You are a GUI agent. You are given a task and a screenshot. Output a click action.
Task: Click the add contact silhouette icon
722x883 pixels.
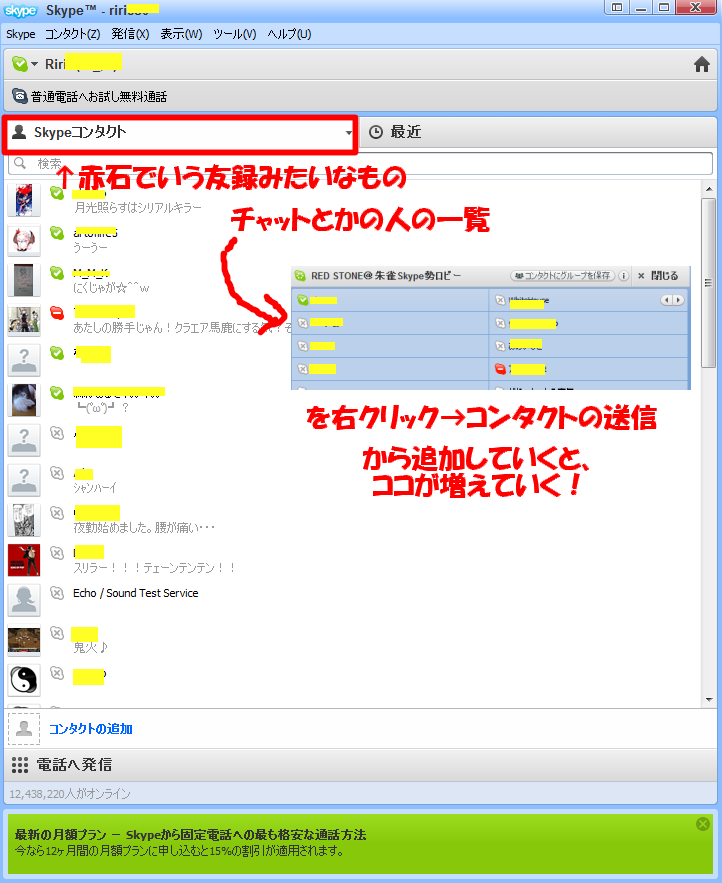(24, 729)
